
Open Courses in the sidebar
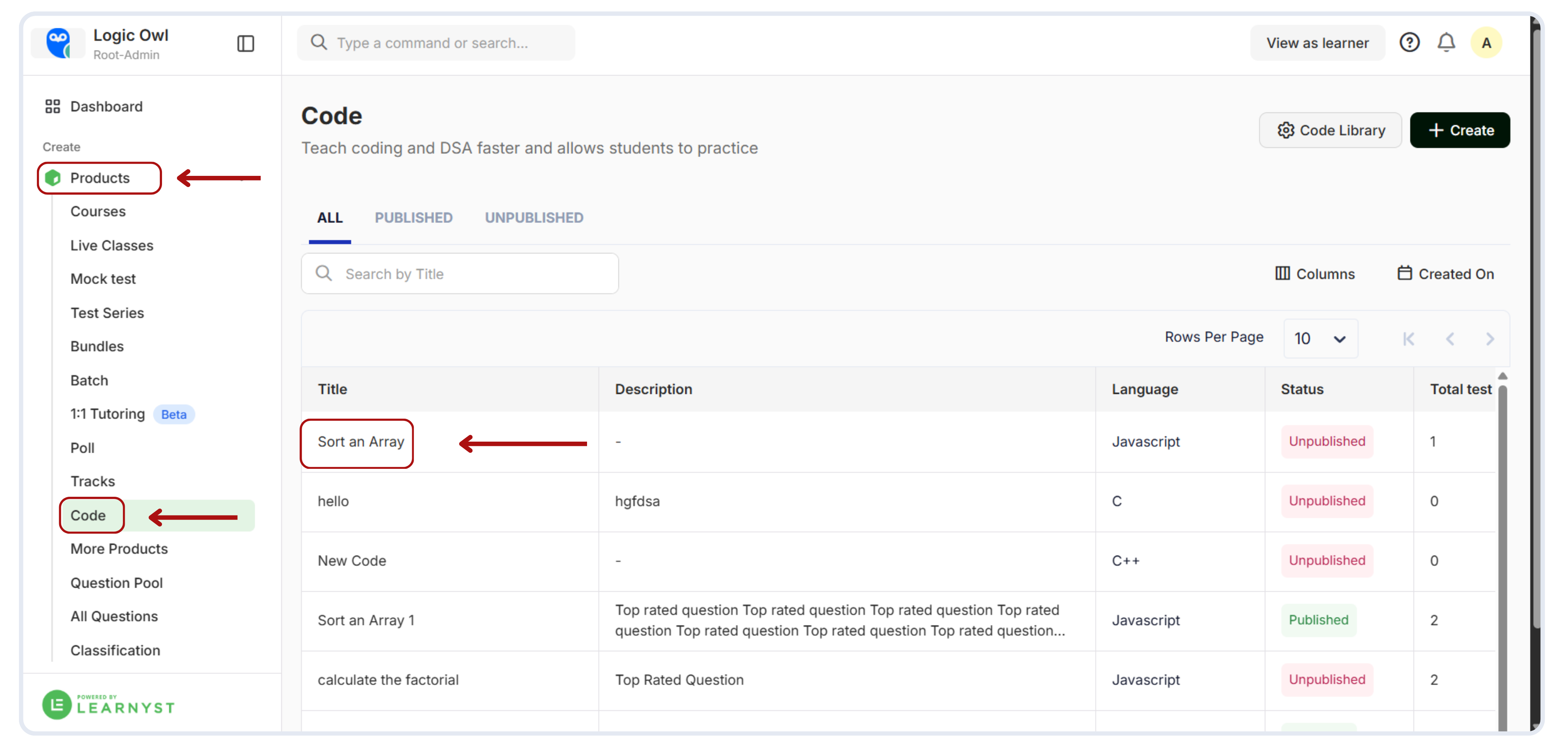pyautogui.click(x=98, y=211)
